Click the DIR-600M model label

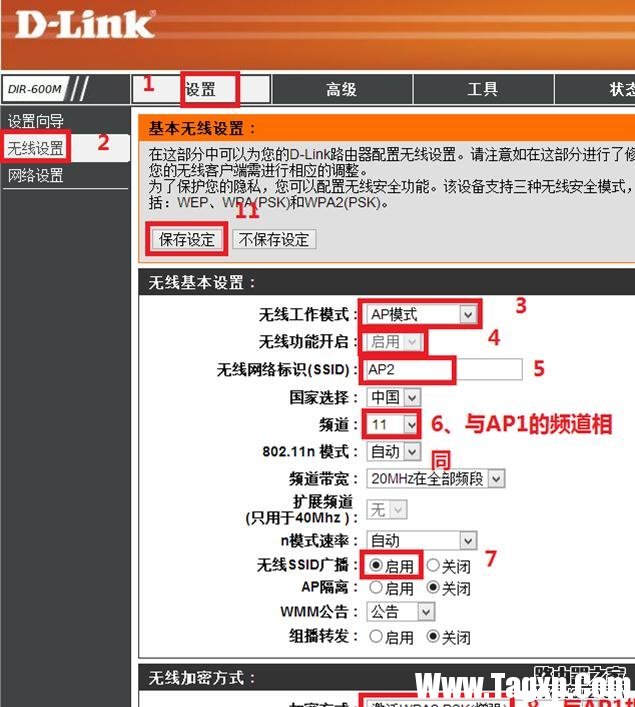(35, 89)
